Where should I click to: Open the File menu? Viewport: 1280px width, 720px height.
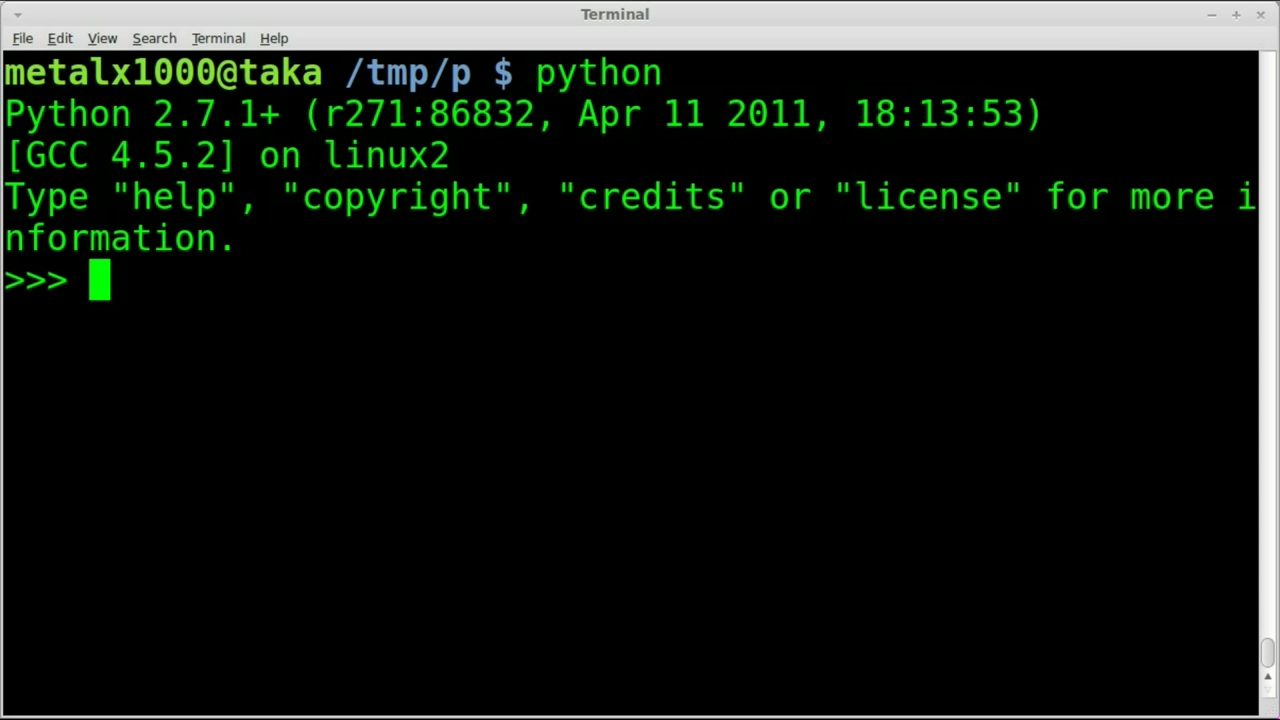22,38
